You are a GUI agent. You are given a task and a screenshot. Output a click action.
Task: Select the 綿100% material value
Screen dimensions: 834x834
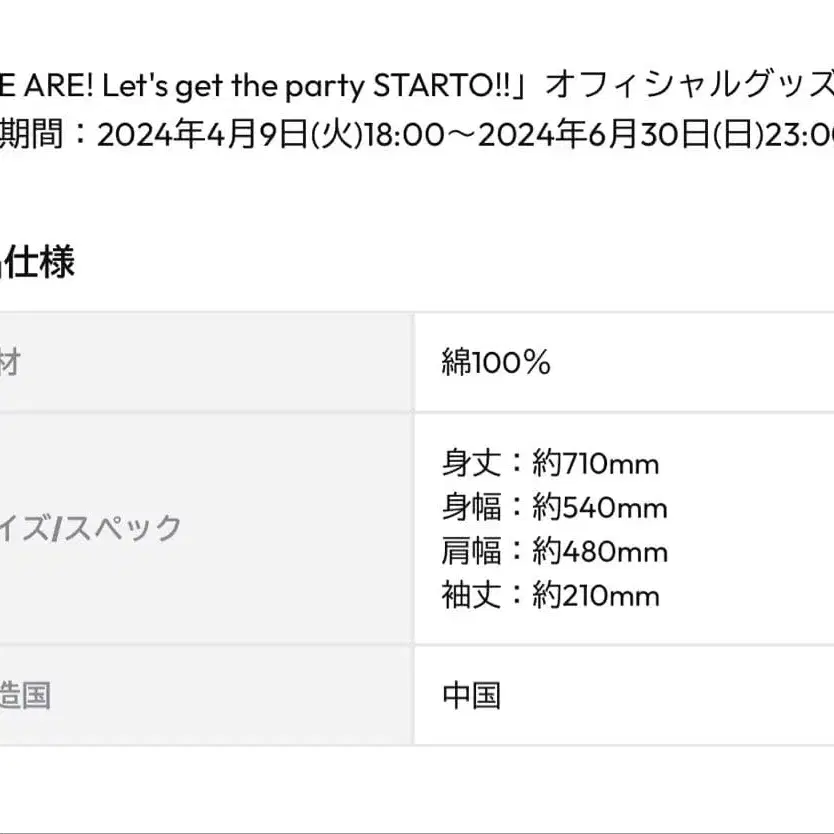[496, 363]
